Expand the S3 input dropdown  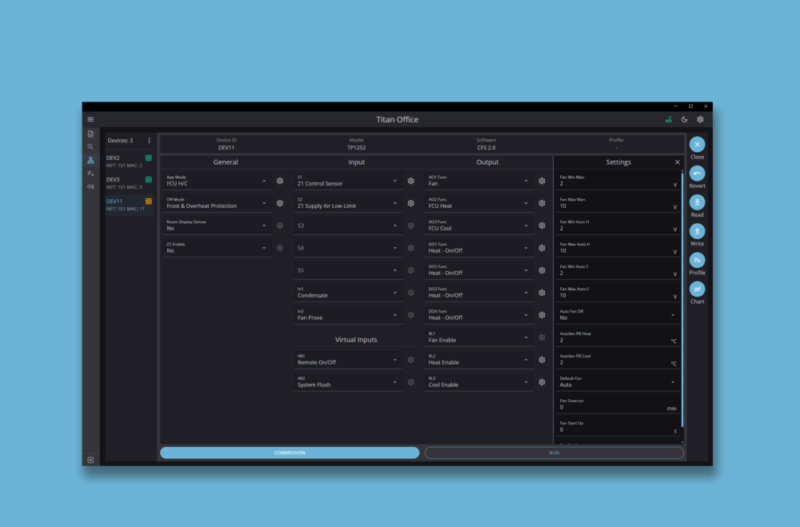(348, 225)
